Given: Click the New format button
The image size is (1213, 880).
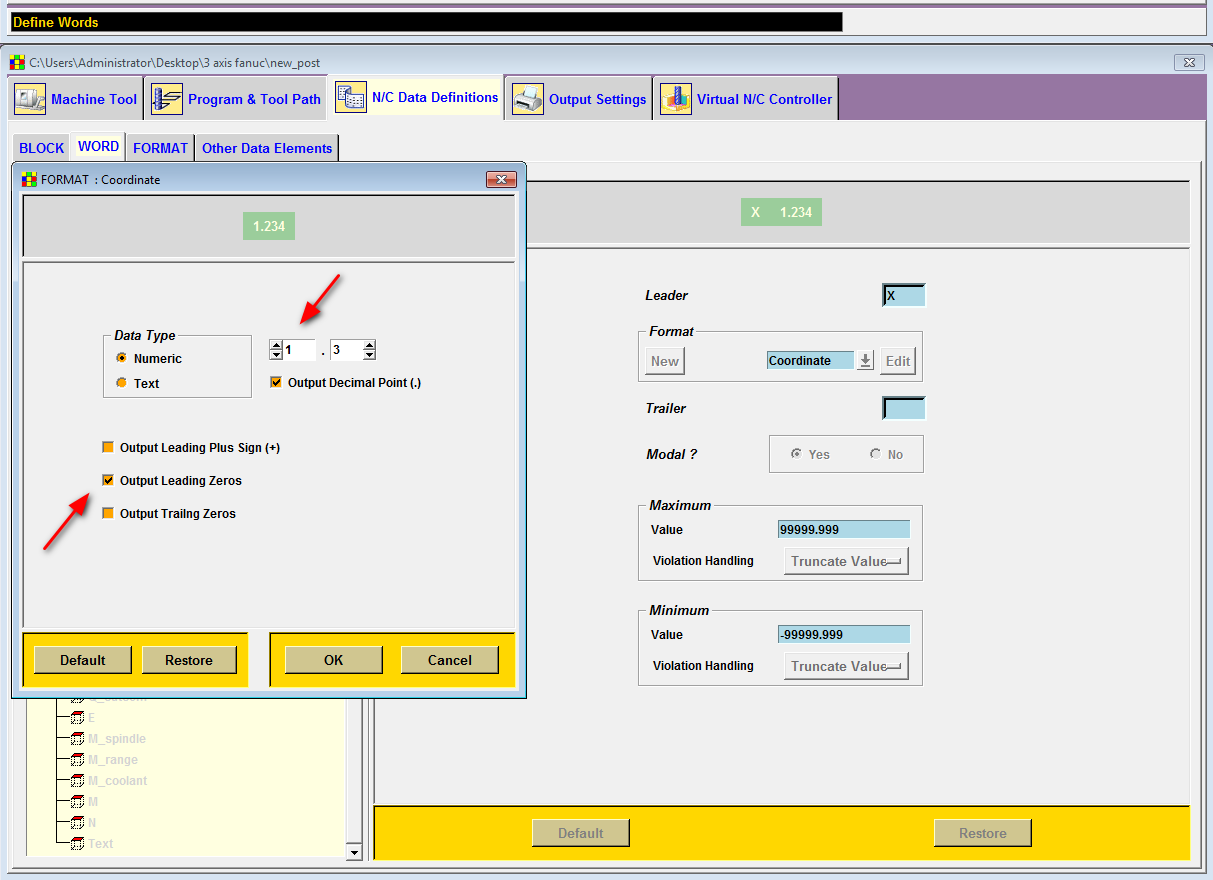Looking at the screenshot, I should pos(665,361).
